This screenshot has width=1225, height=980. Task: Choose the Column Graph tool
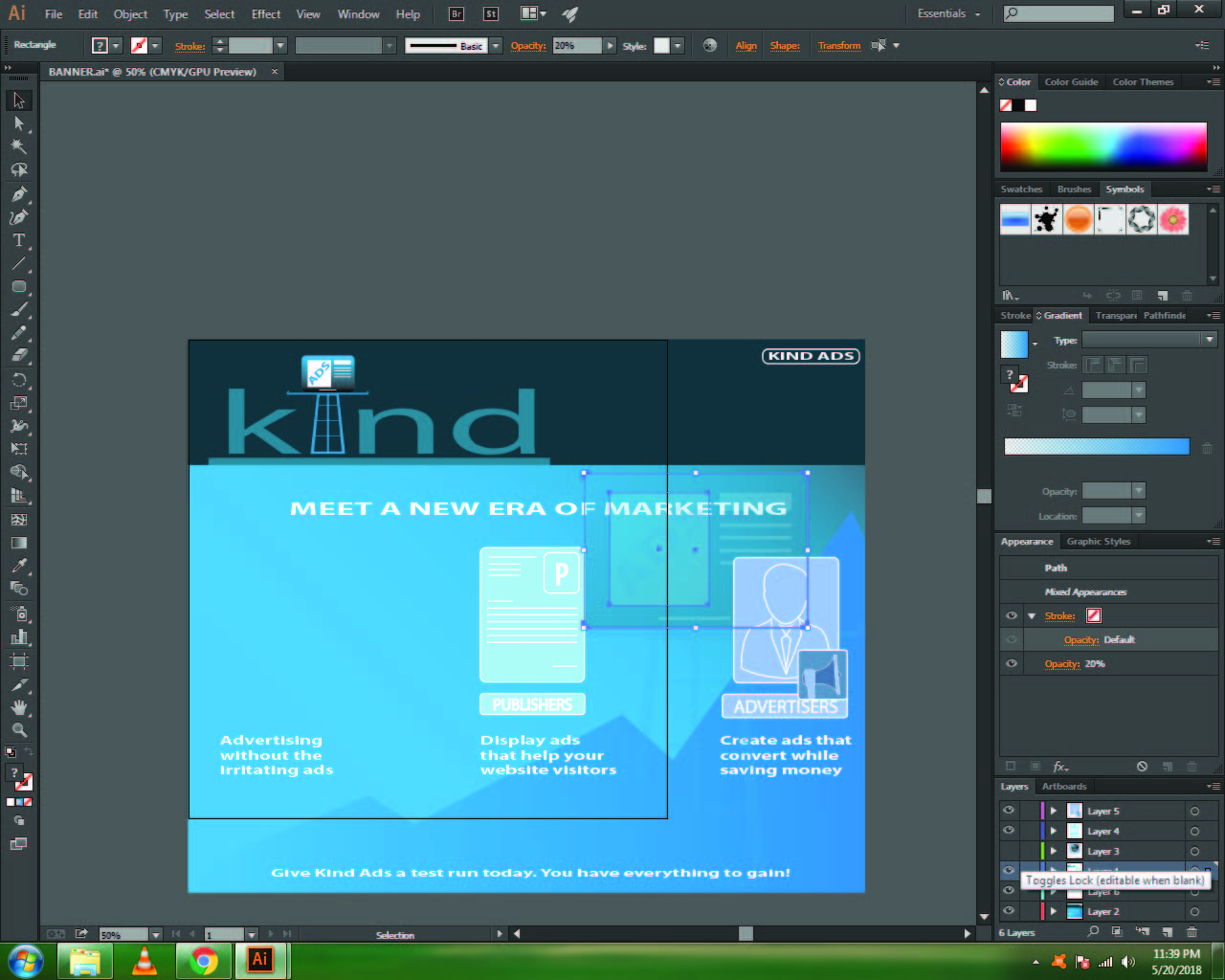pyautogui.click(x=19, y=636)
